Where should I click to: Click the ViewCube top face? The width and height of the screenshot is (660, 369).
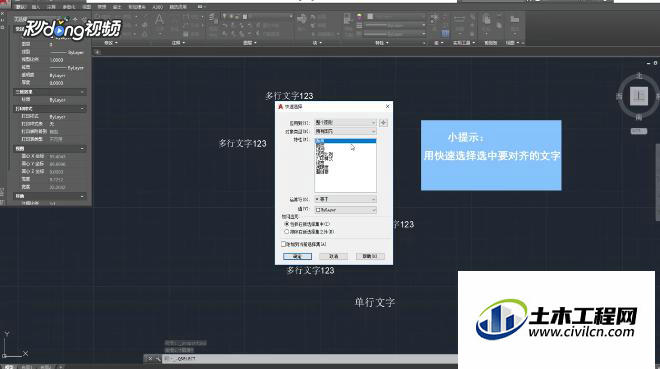pos(639,96)
